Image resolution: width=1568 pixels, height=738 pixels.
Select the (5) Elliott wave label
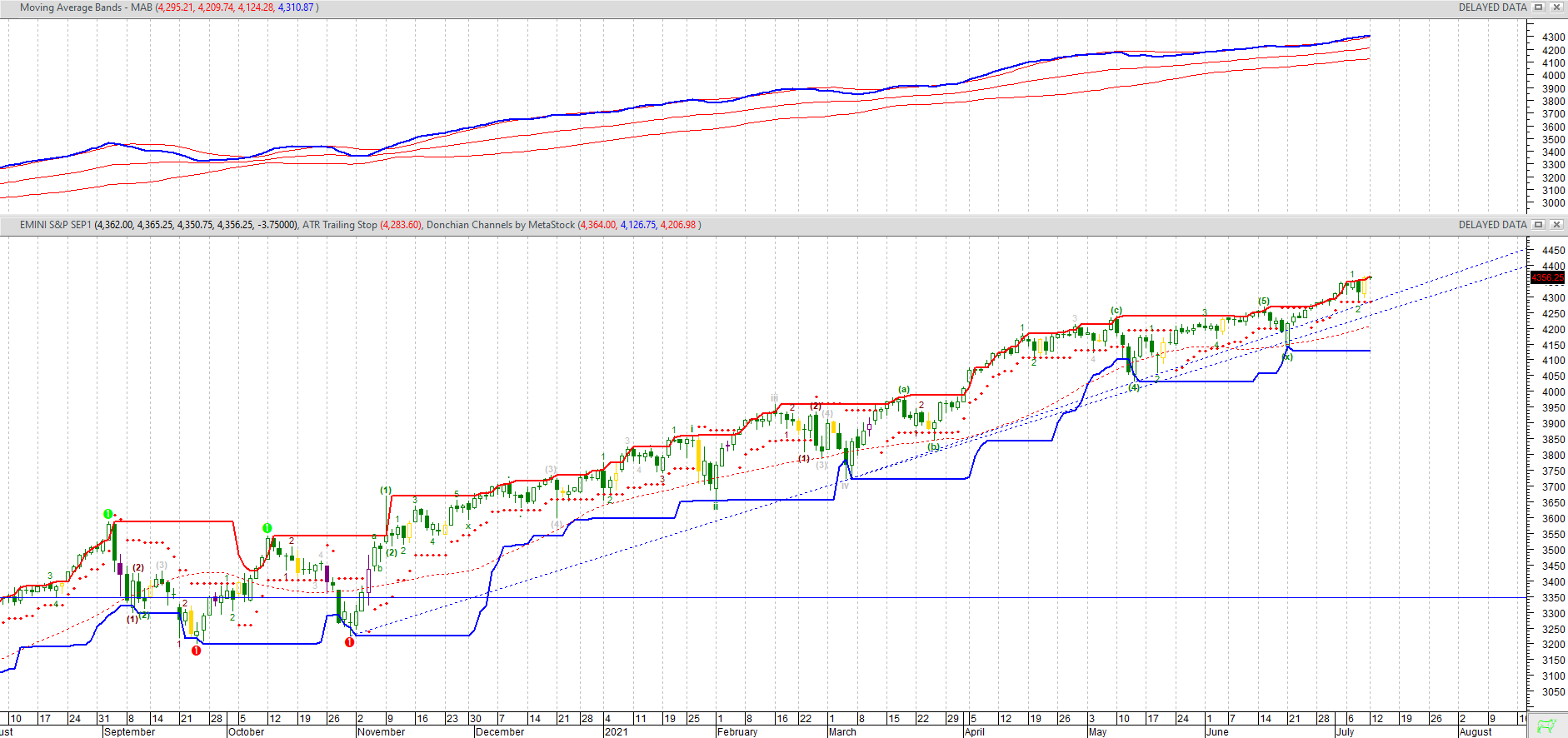tap(1264, 302)
